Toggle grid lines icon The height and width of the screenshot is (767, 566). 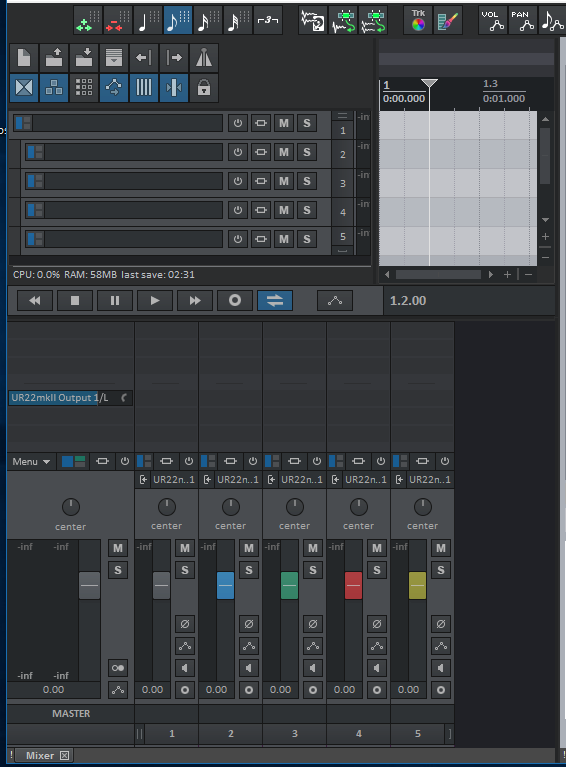tap(144, 88)
